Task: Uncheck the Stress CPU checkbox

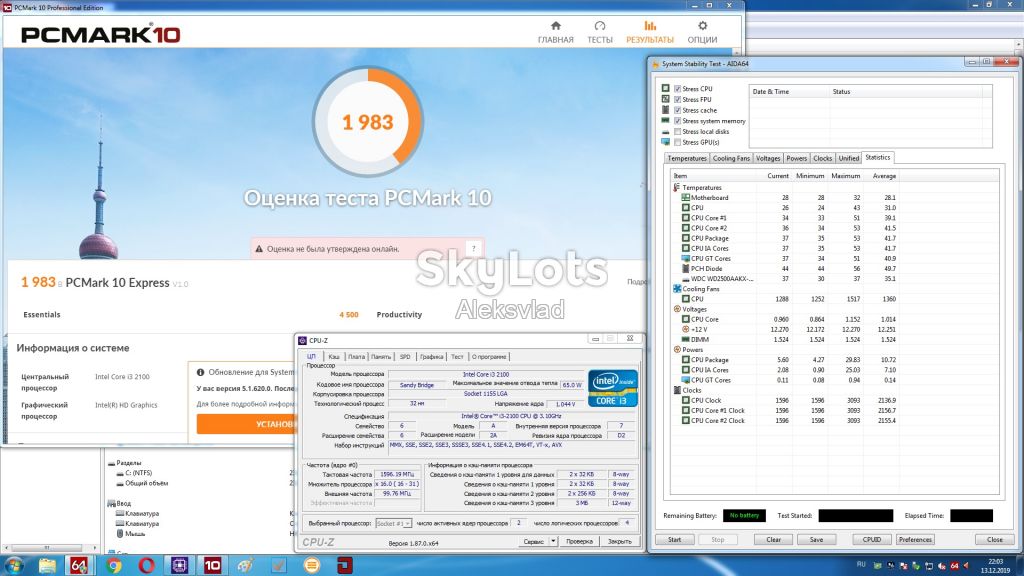Action: pos(678,89)
